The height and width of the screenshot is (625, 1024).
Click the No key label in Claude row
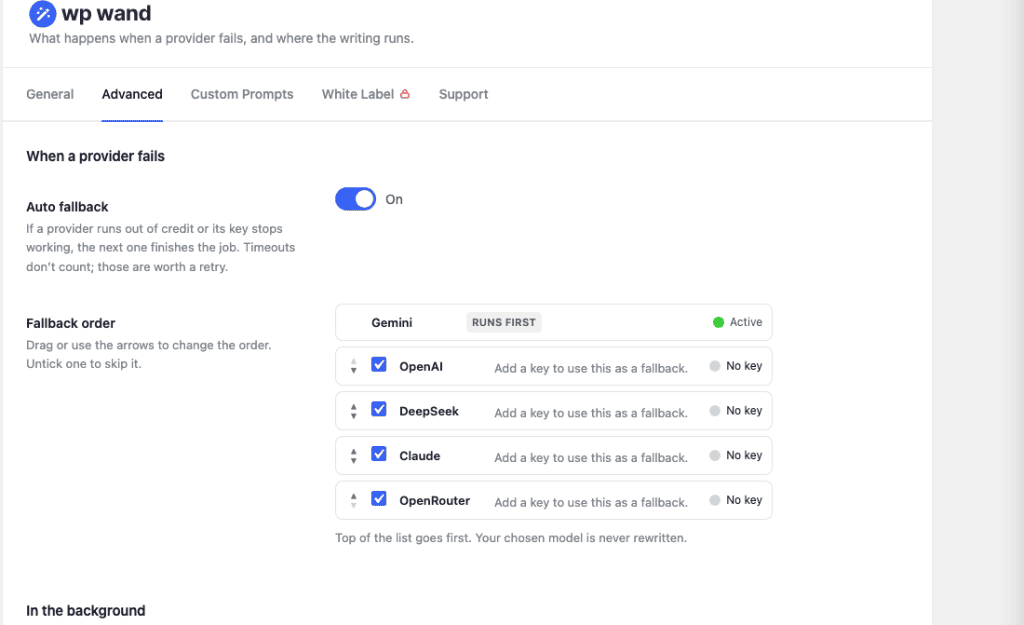pyautogui.click(x=744, y=455)
